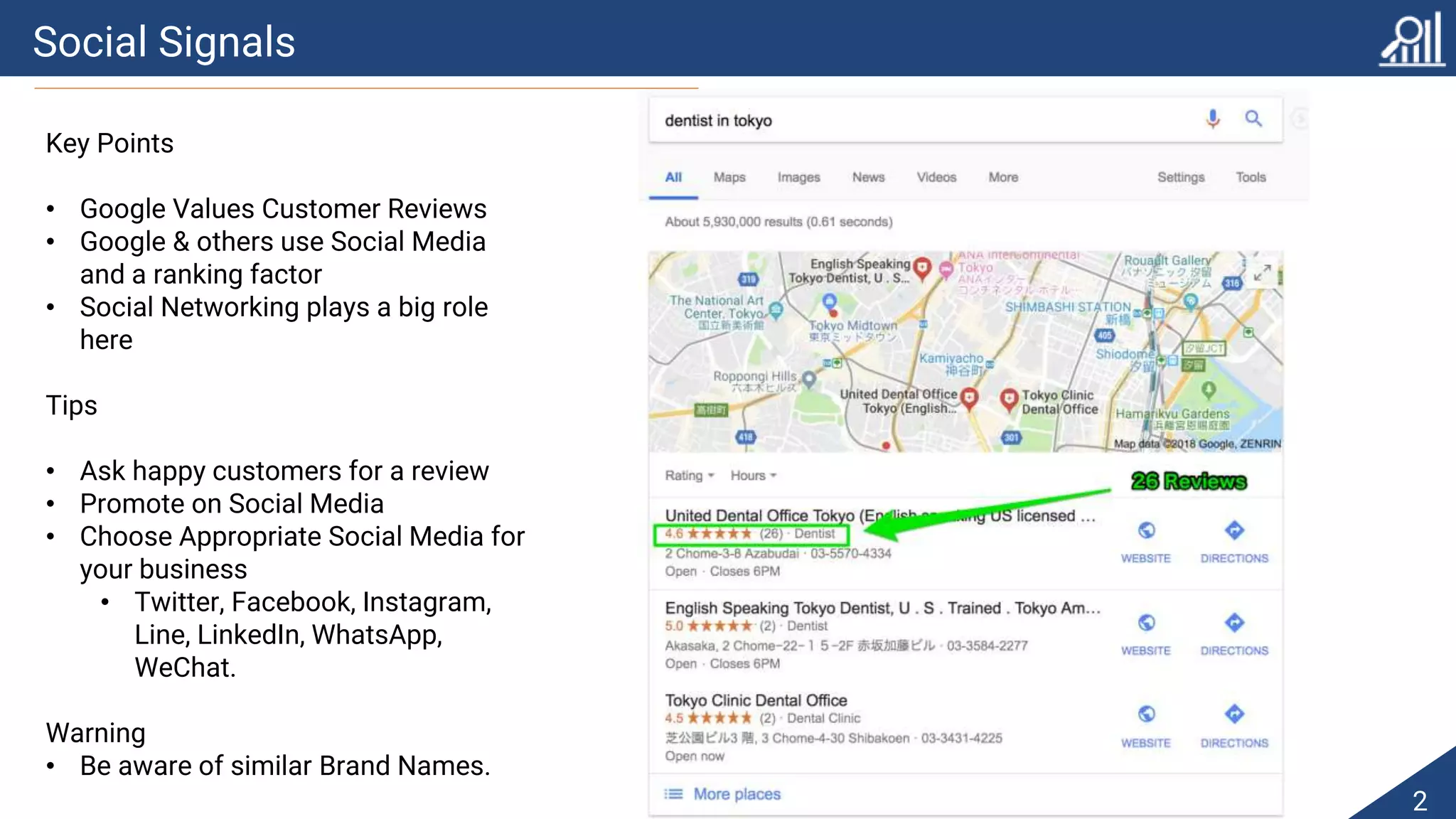
Task: Click the Key Points heading
Action: [109, 144]
